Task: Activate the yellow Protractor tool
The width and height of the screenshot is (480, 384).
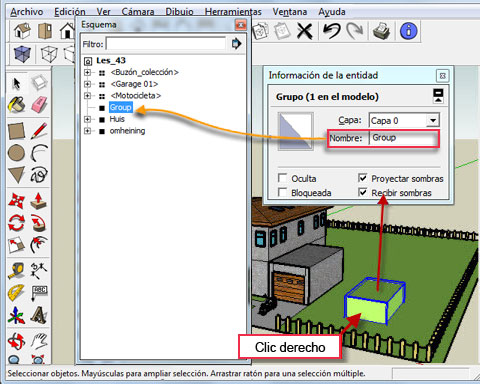Action: (x=16, y=292)
